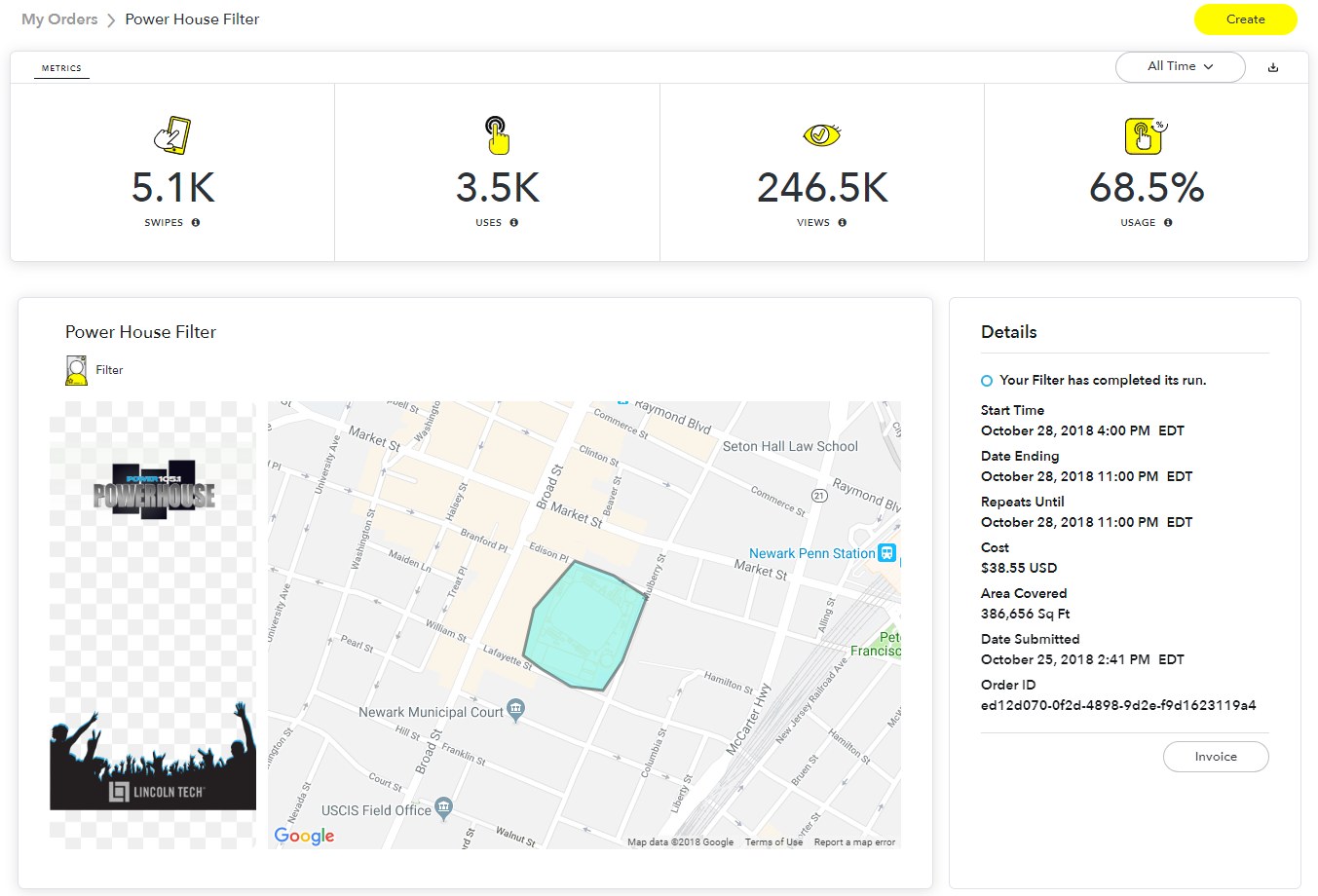Select the Metrics tab
Image resolution: width=1318 pixels, height=896 pixels.
pos(61,68)
